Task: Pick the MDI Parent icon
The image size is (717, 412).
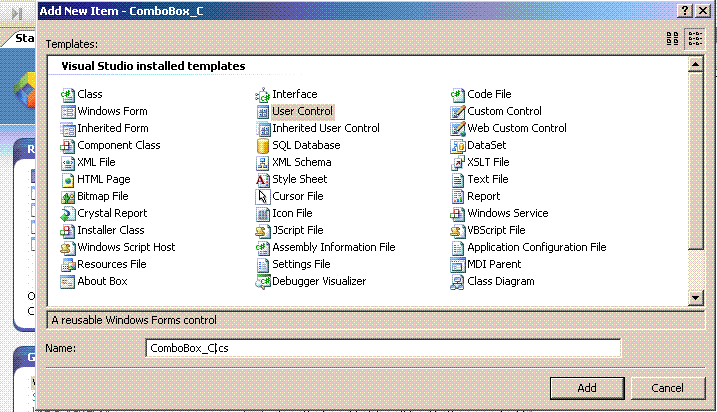Action: [457, 264]
